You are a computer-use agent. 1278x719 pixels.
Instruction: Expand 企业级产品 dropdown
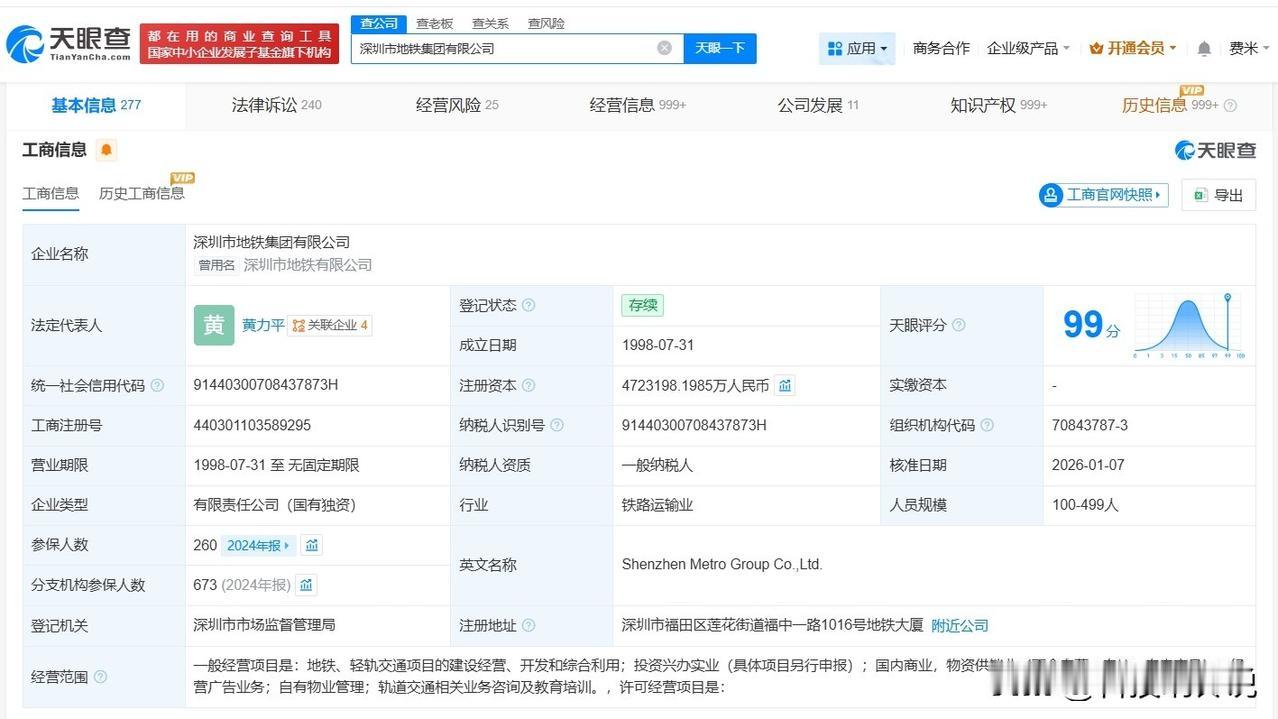click(x=1028, y=48)
